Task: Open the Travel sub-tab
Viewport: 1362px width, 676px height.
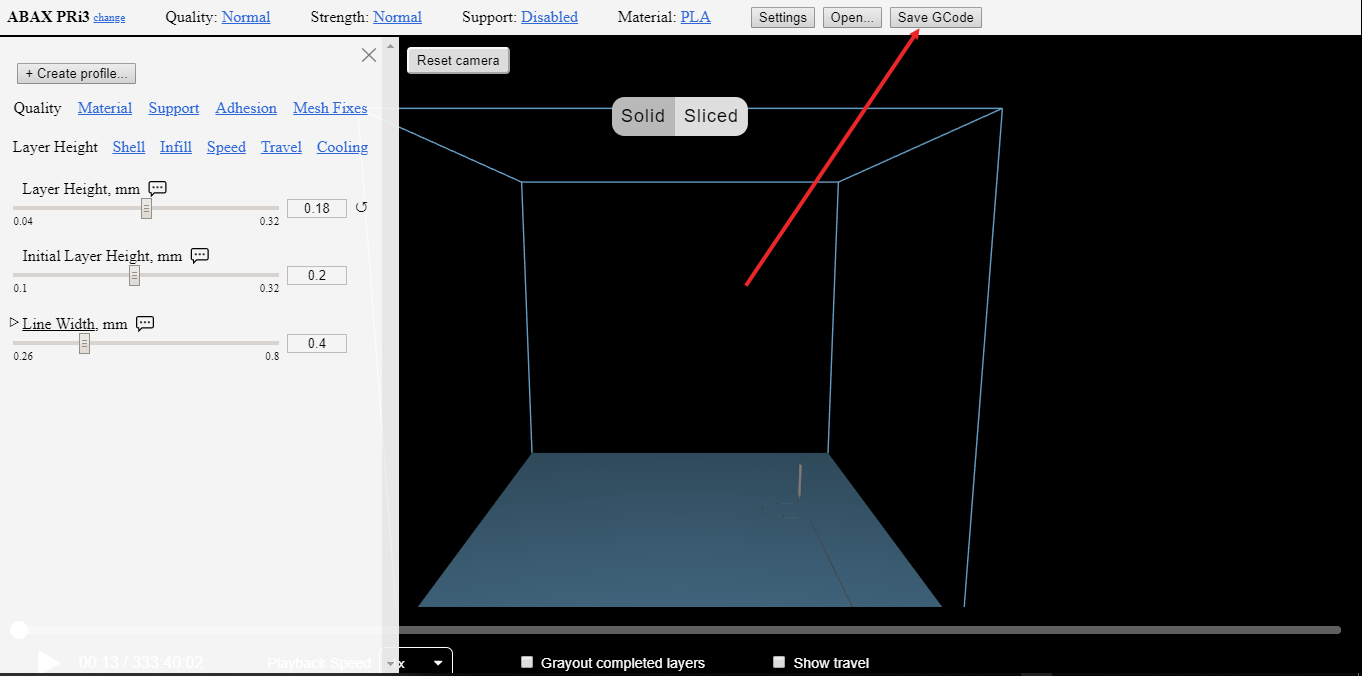Action: pyautogui.click(x=281, y=147)
